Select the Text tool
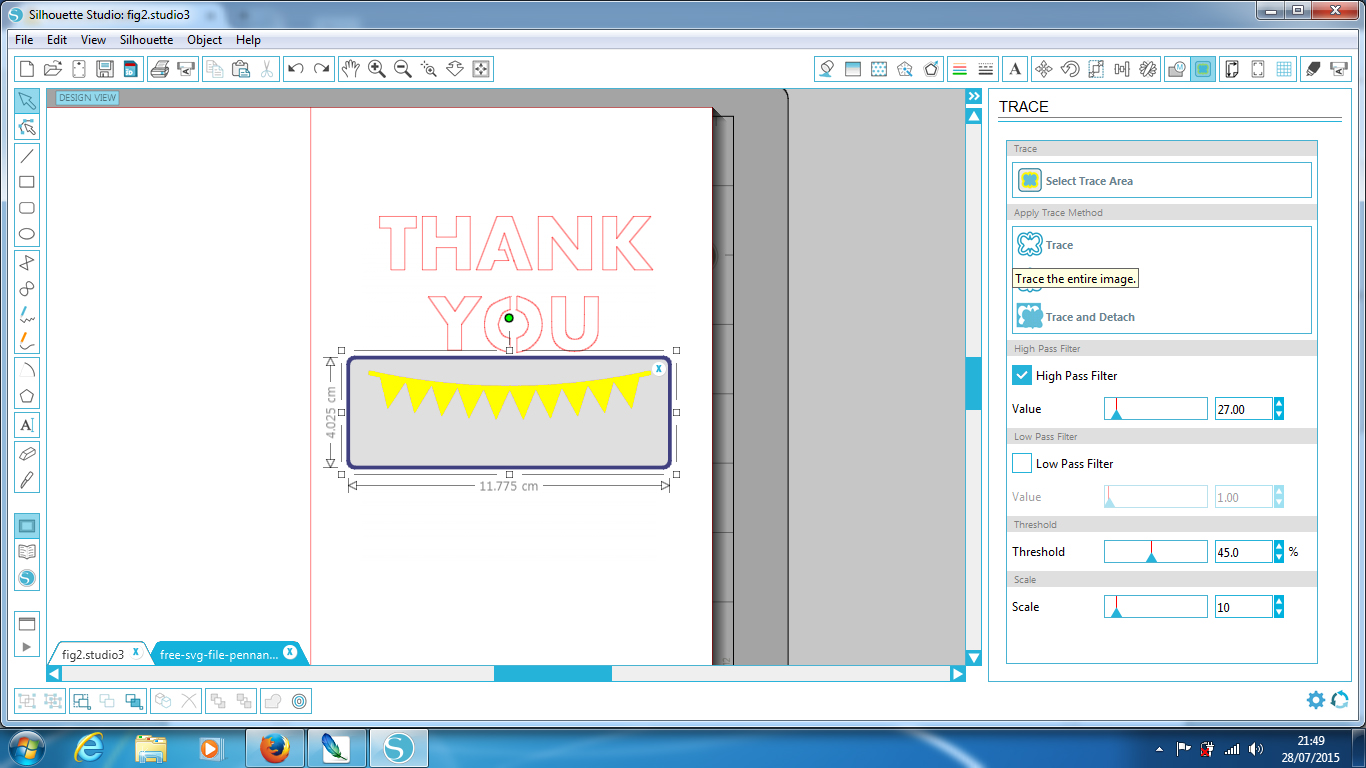 (27, 425)
